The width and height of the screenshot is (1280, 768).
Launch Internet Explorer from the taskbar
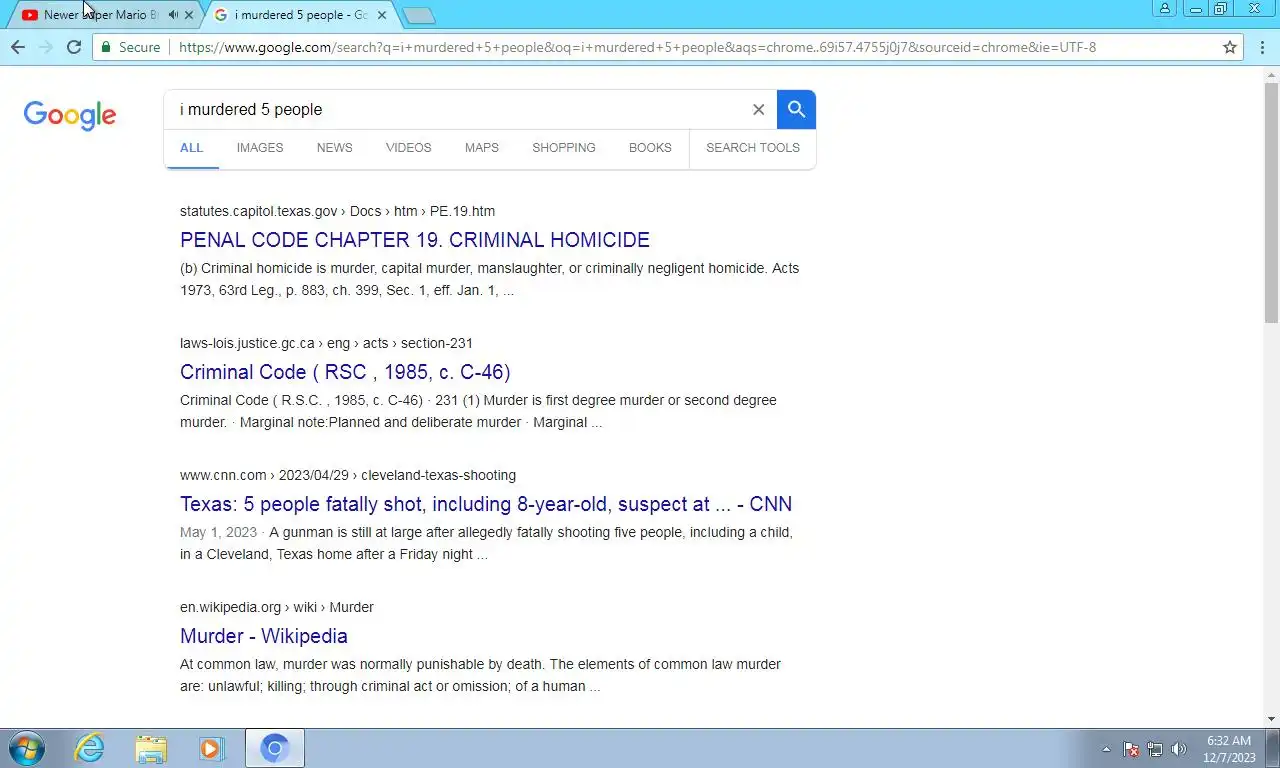[x=90, y=748]
